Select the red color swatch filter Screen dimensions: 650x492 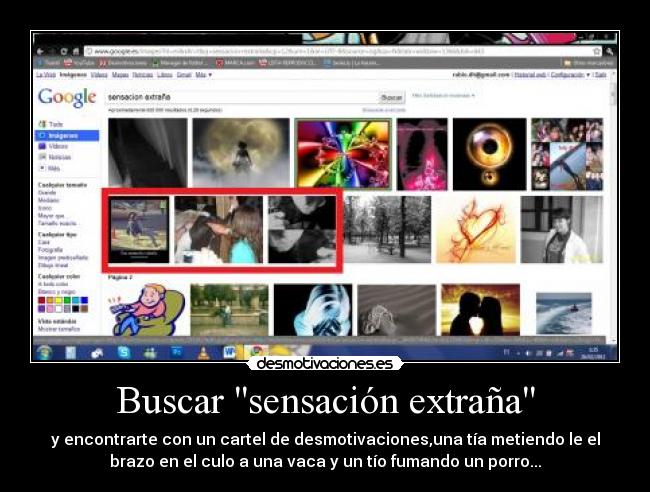coord(41,300)
